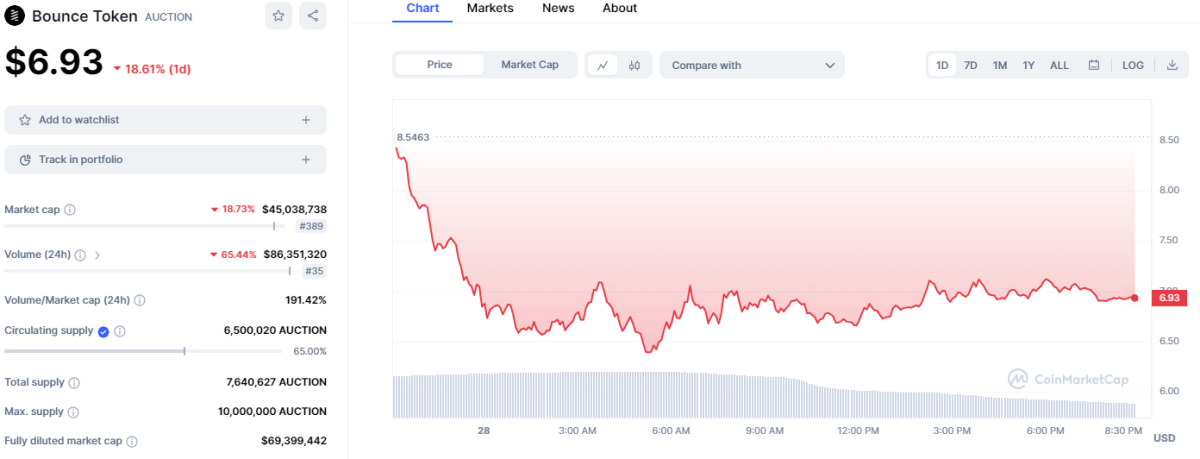
Task: Download chart data icon
Action: (1172, 65)
